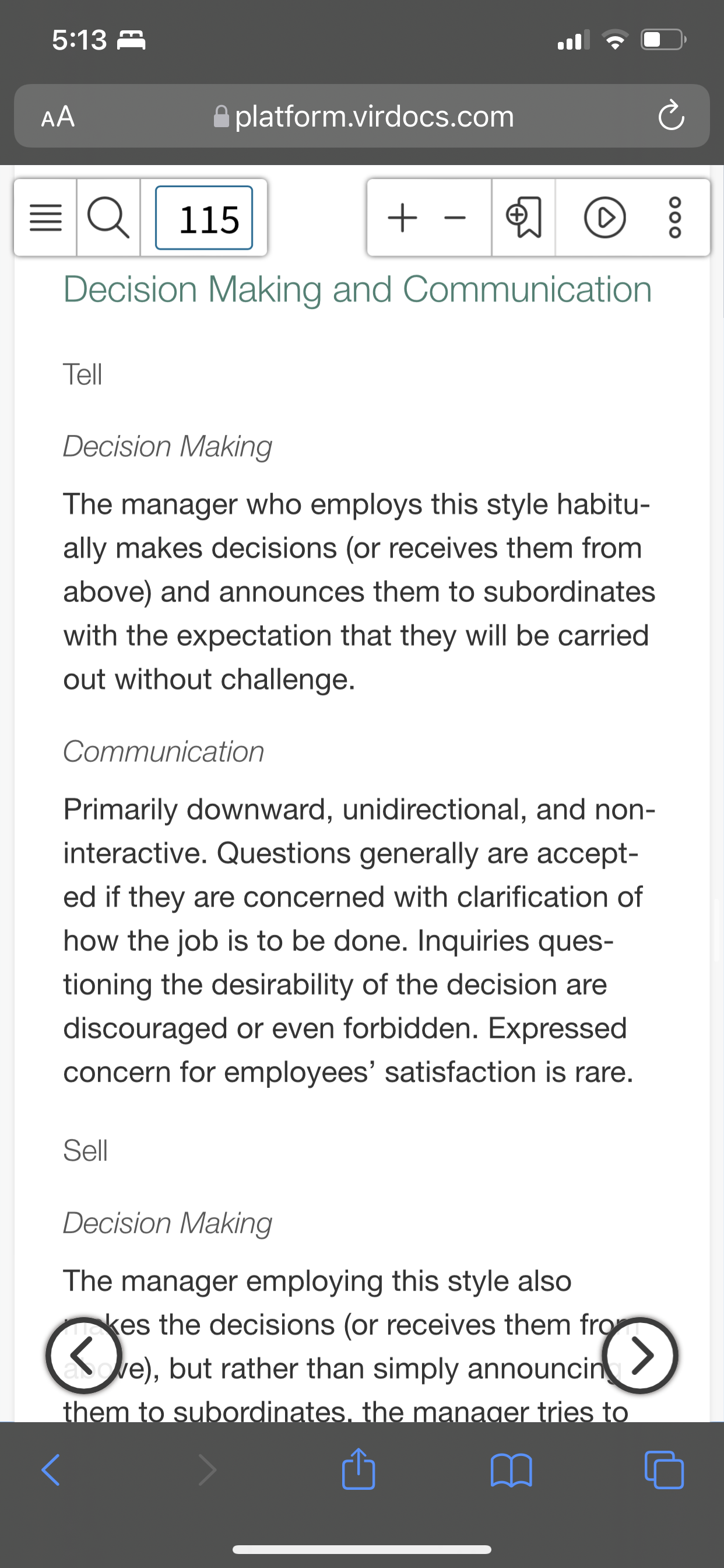This screenshot has height=1568, width=724.
Task: Open the table of contents menu icon
Action: coord(45,218)
